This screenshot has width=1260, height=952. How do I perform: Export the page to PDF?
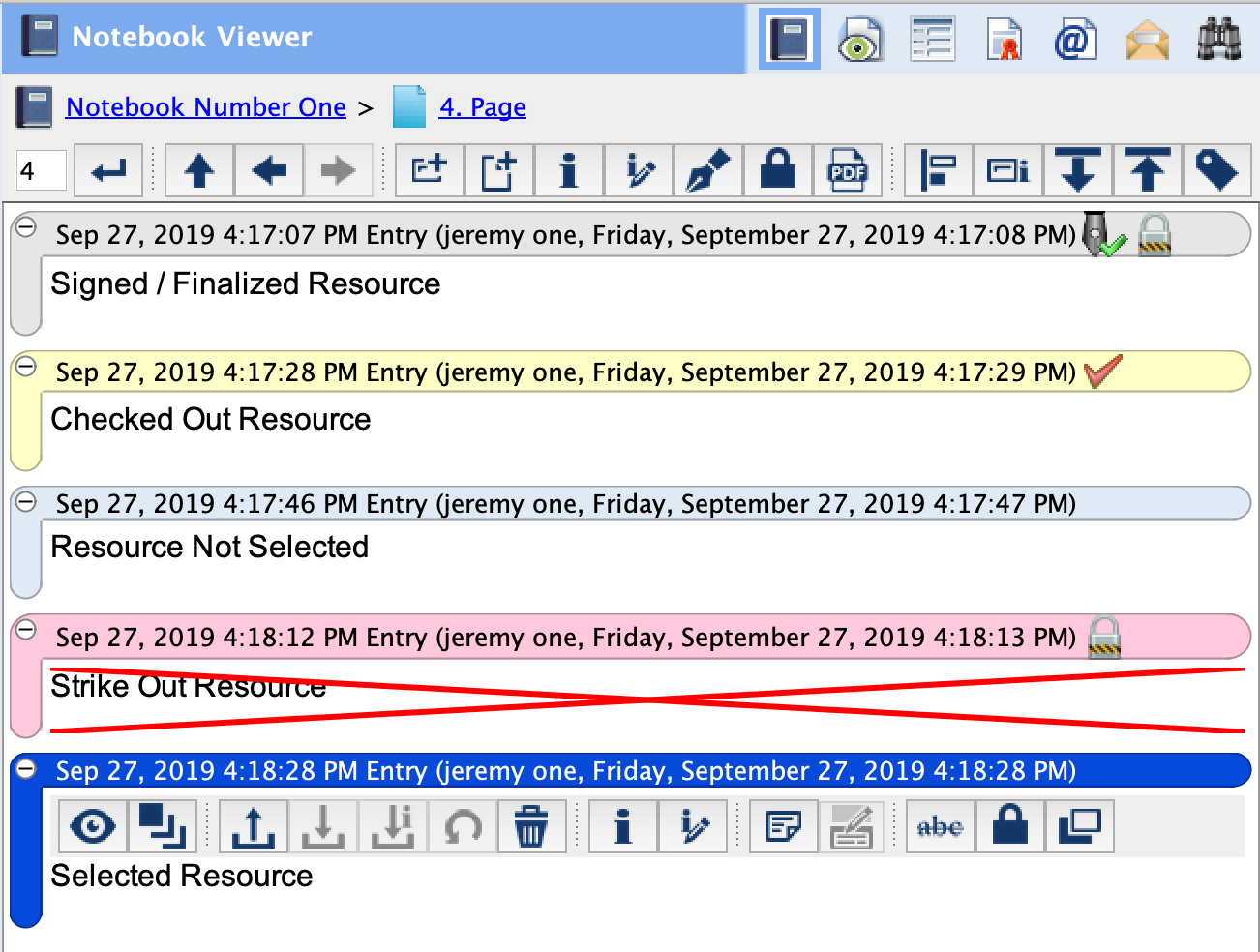click(848, 169)
